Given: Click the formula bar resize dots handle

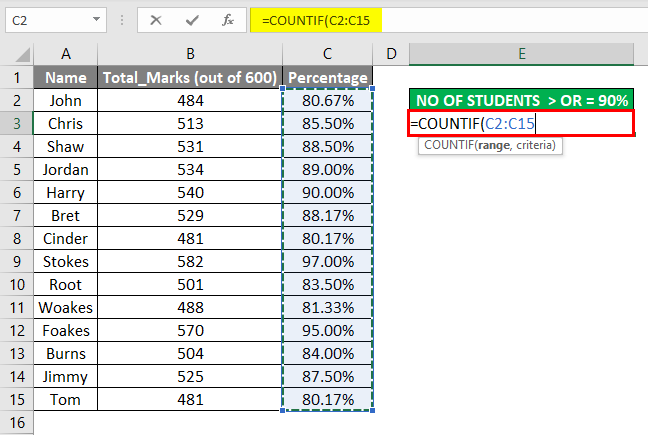Looking at the screenshot, I should (122, 20).
